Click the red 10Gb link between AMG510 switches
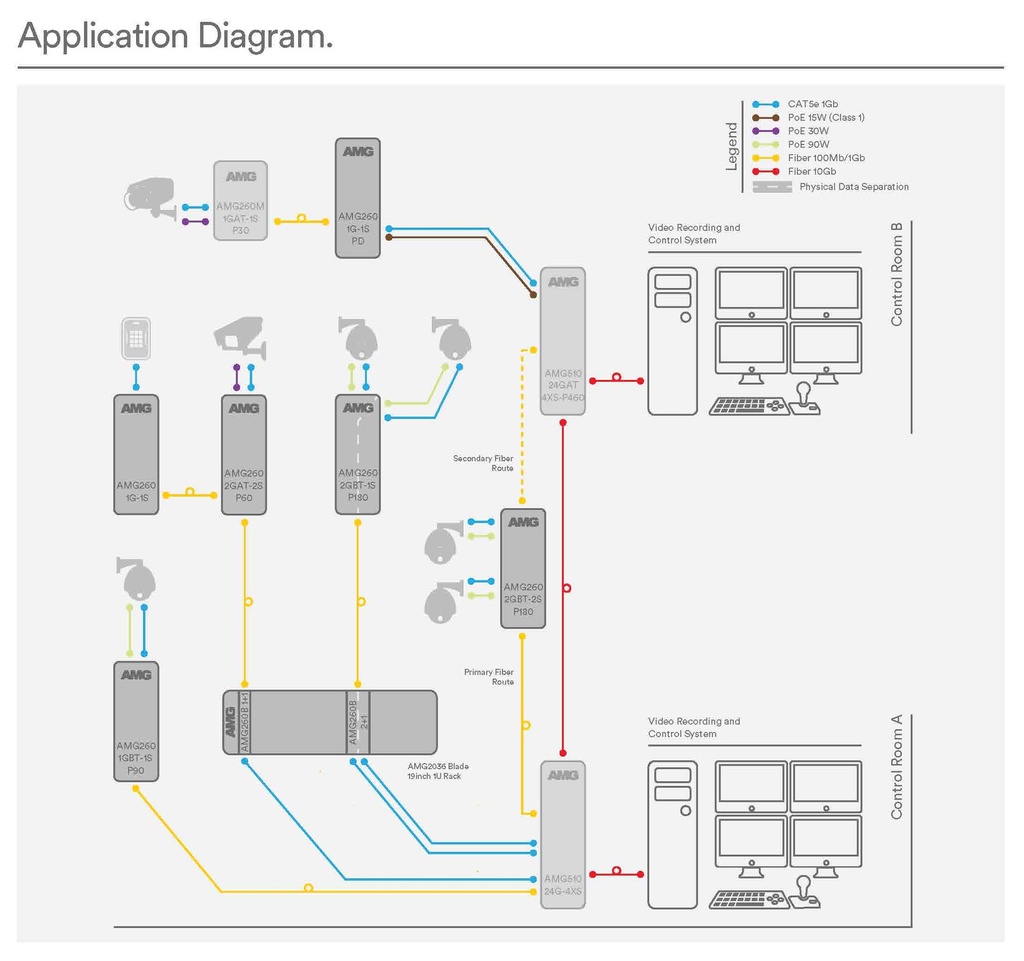The width and height of the screenshot is (1024, 961). coord(563,588)
